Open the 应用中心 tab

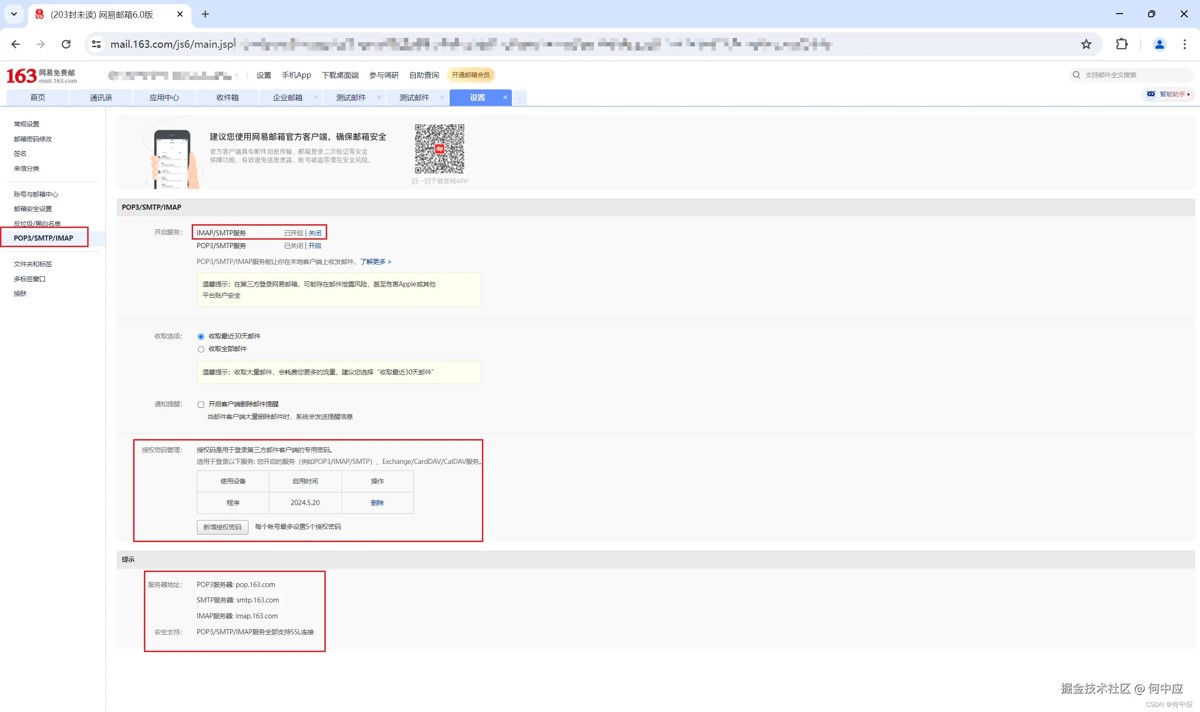[164, 98]
